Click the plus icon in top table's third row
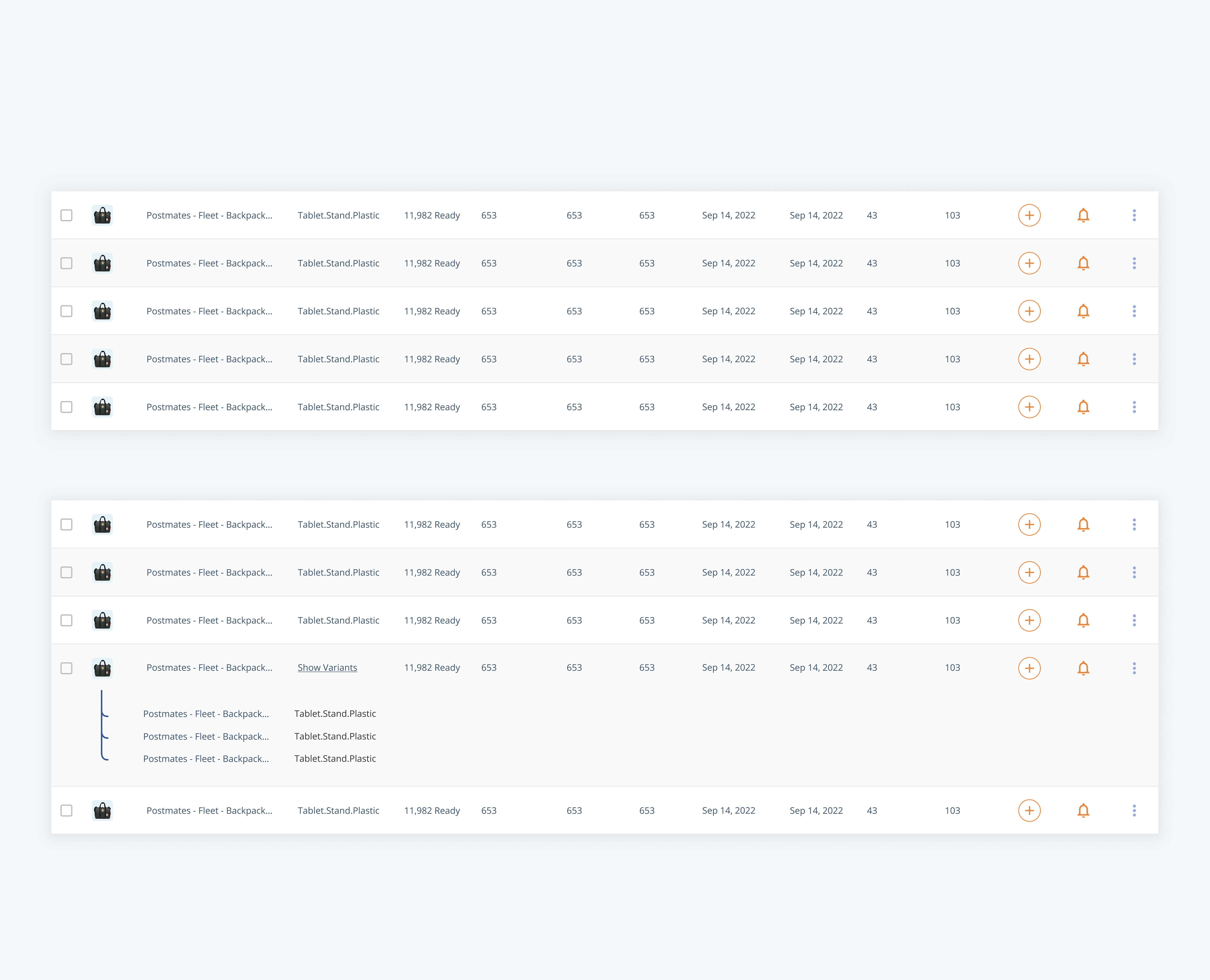The height and width of the screenshot is (980, 1210). tap(1029, 311)
